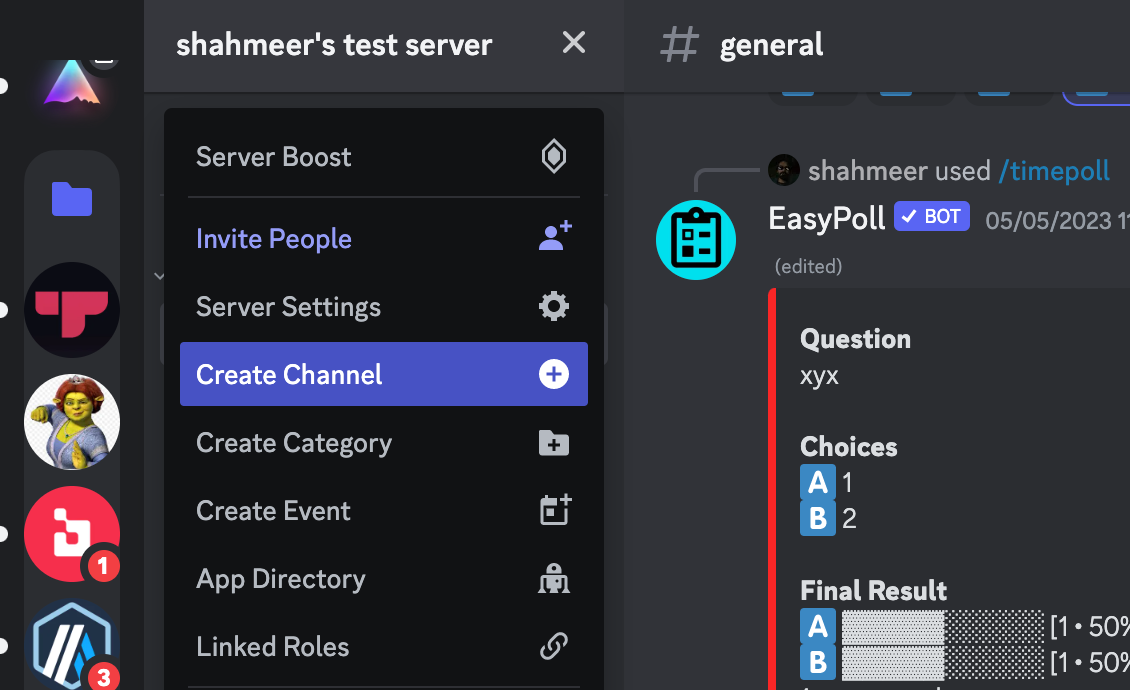This screenshot has height=690, width=1130.
Task: Open the Fiona avatar server
Action: coord(72,422)
